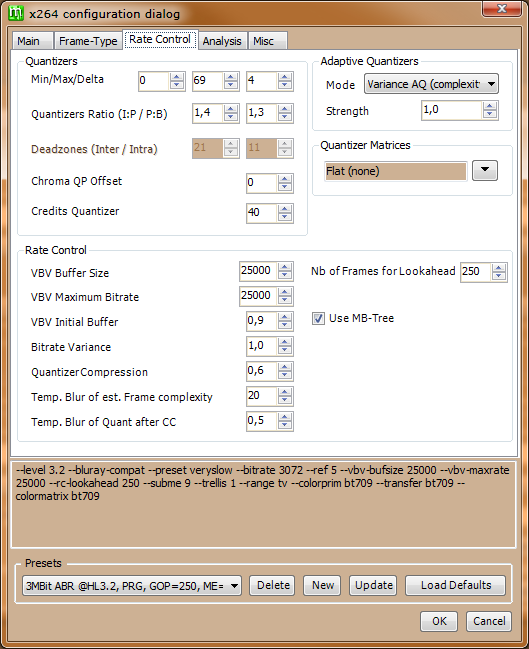Increase the Min quantizer value
This screenshot has width=529, height=649.
click(x=177, y=77)
